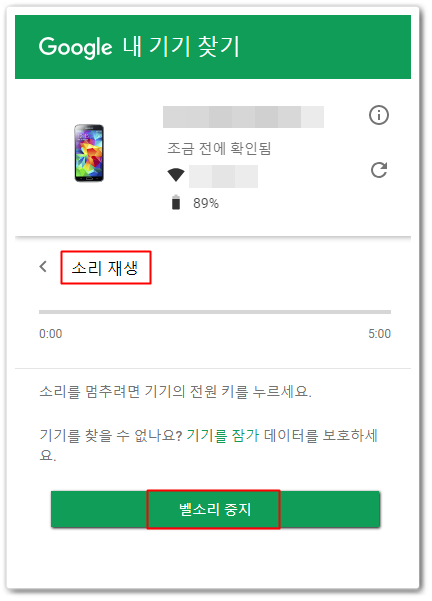Open device info via the circled i icon
This screenshot has height=601, width=432.
pos(379,115)
